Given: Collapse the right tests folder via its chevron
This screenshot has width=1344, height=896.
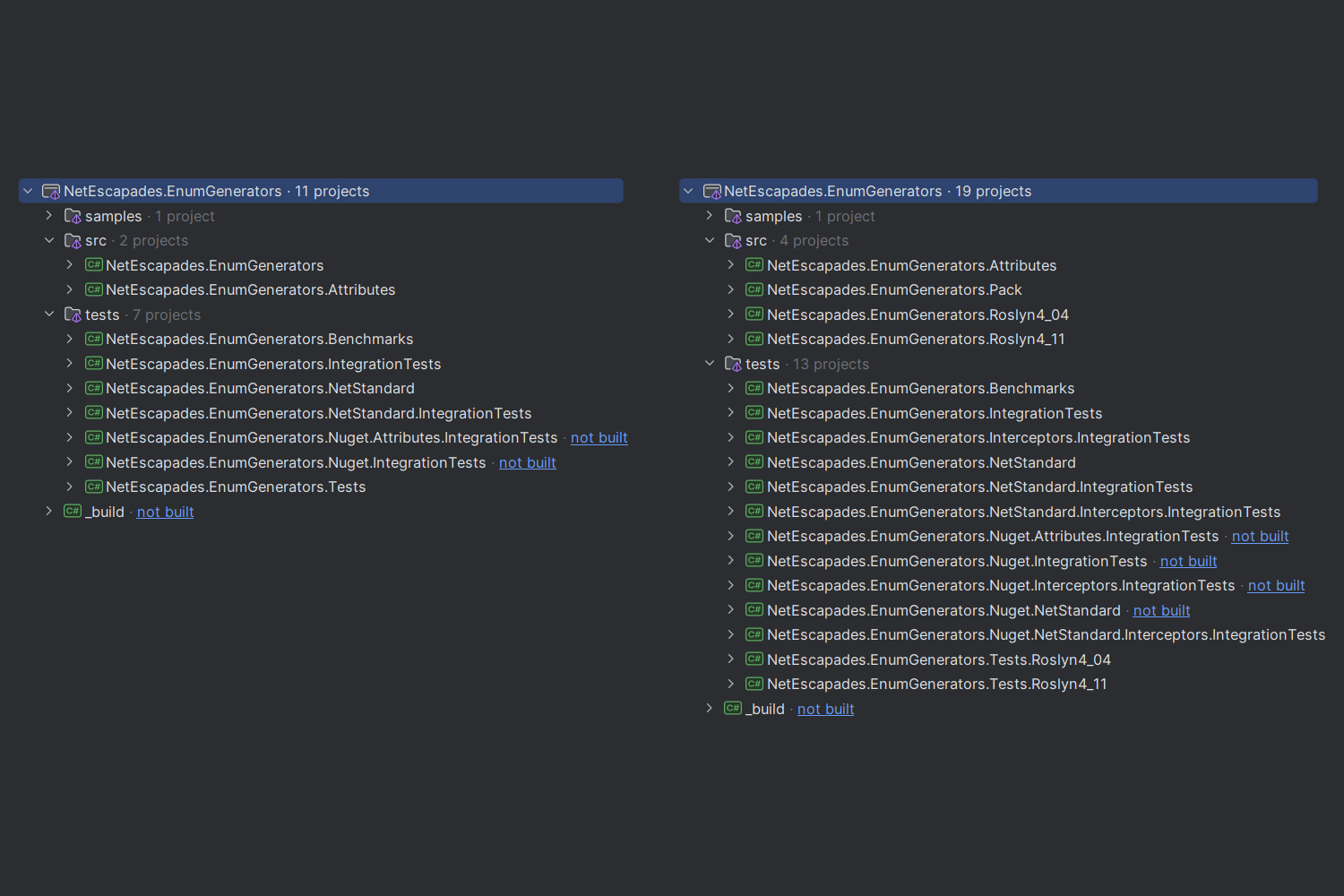Looking at the screenshot, I should coord(709,363).
